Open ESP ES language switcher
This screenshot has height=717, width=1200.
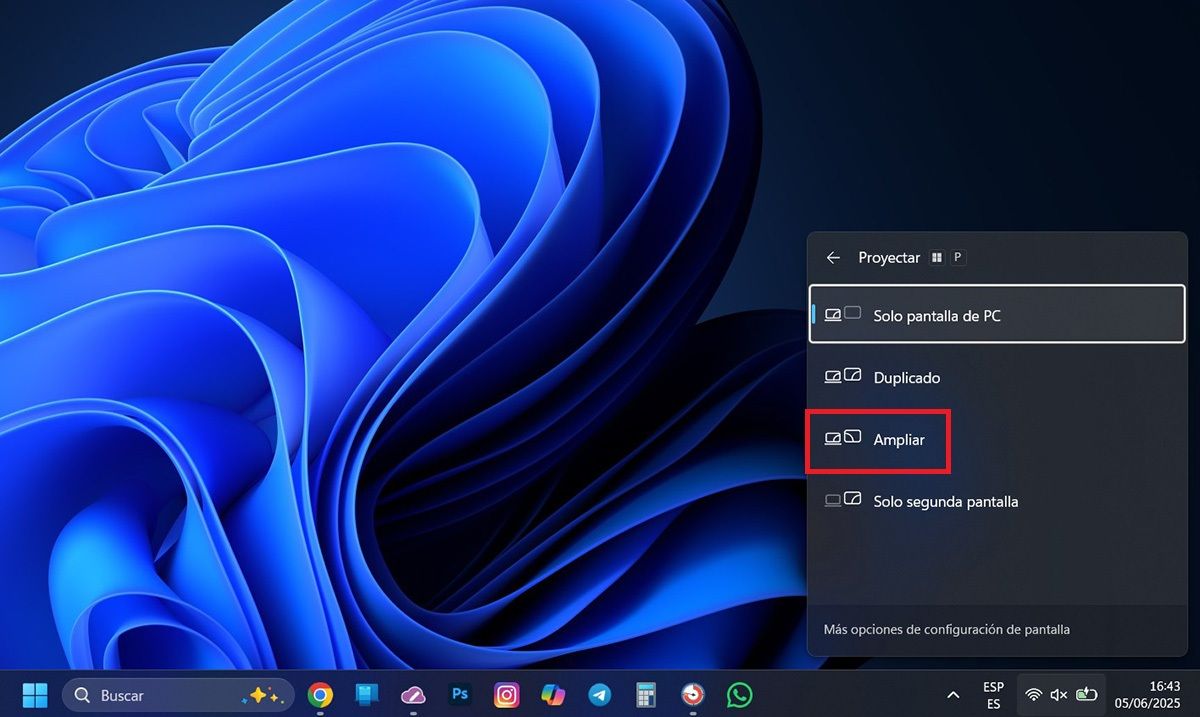click(x=993, y=695)
